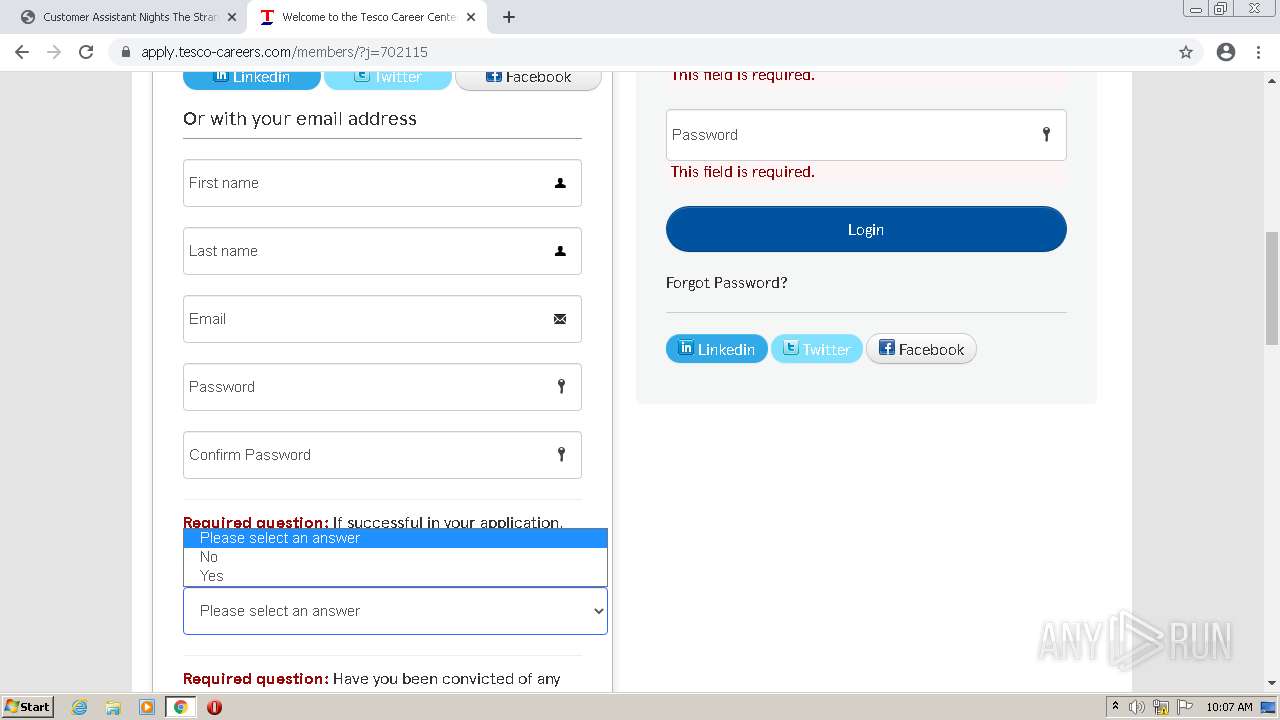Bookmark this page with the star icon
Viewport: 1280px width, 720px height.
tap(1186, 52)
